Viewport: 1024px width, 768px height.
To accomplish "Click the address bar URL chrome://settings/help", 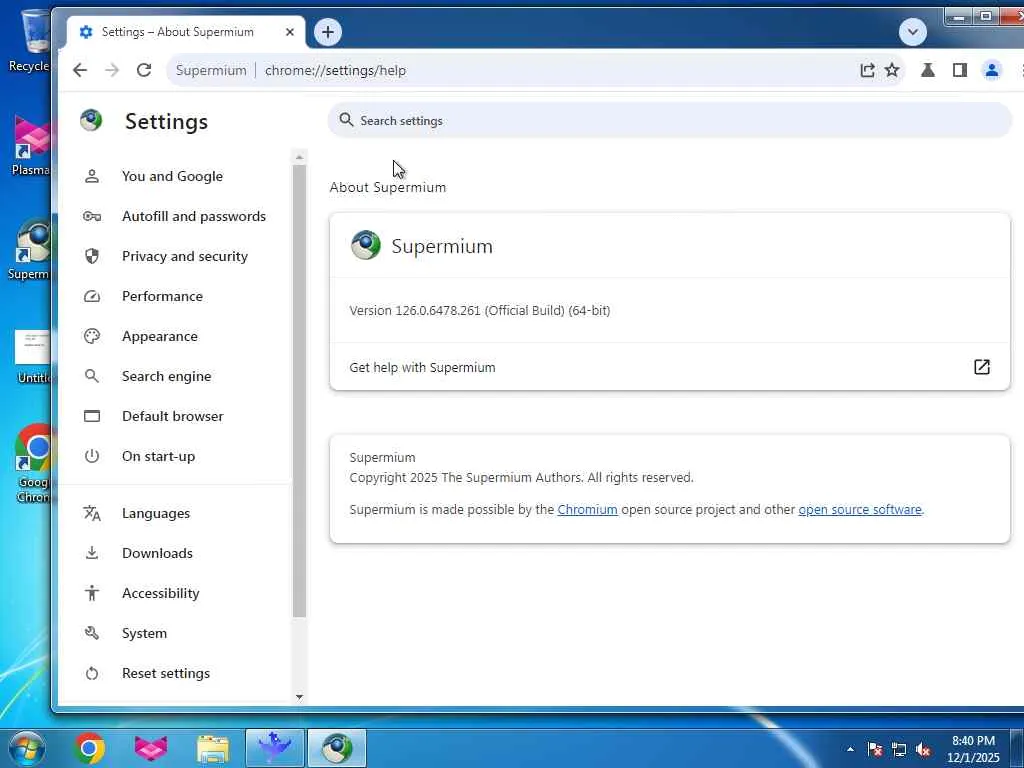I will click(x=335, y=70).
